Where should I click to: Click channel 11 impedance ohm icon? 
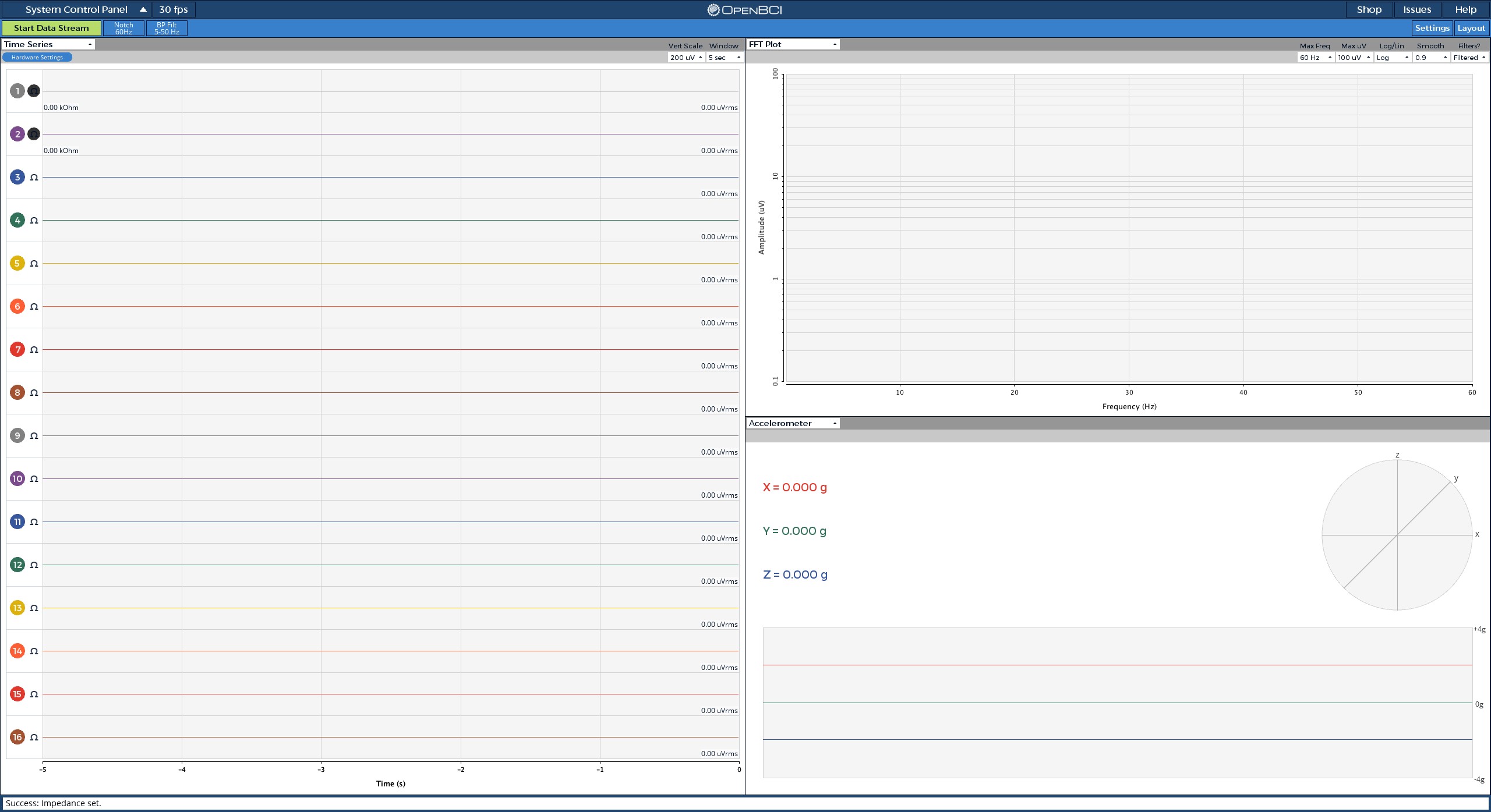pos(34,522)
